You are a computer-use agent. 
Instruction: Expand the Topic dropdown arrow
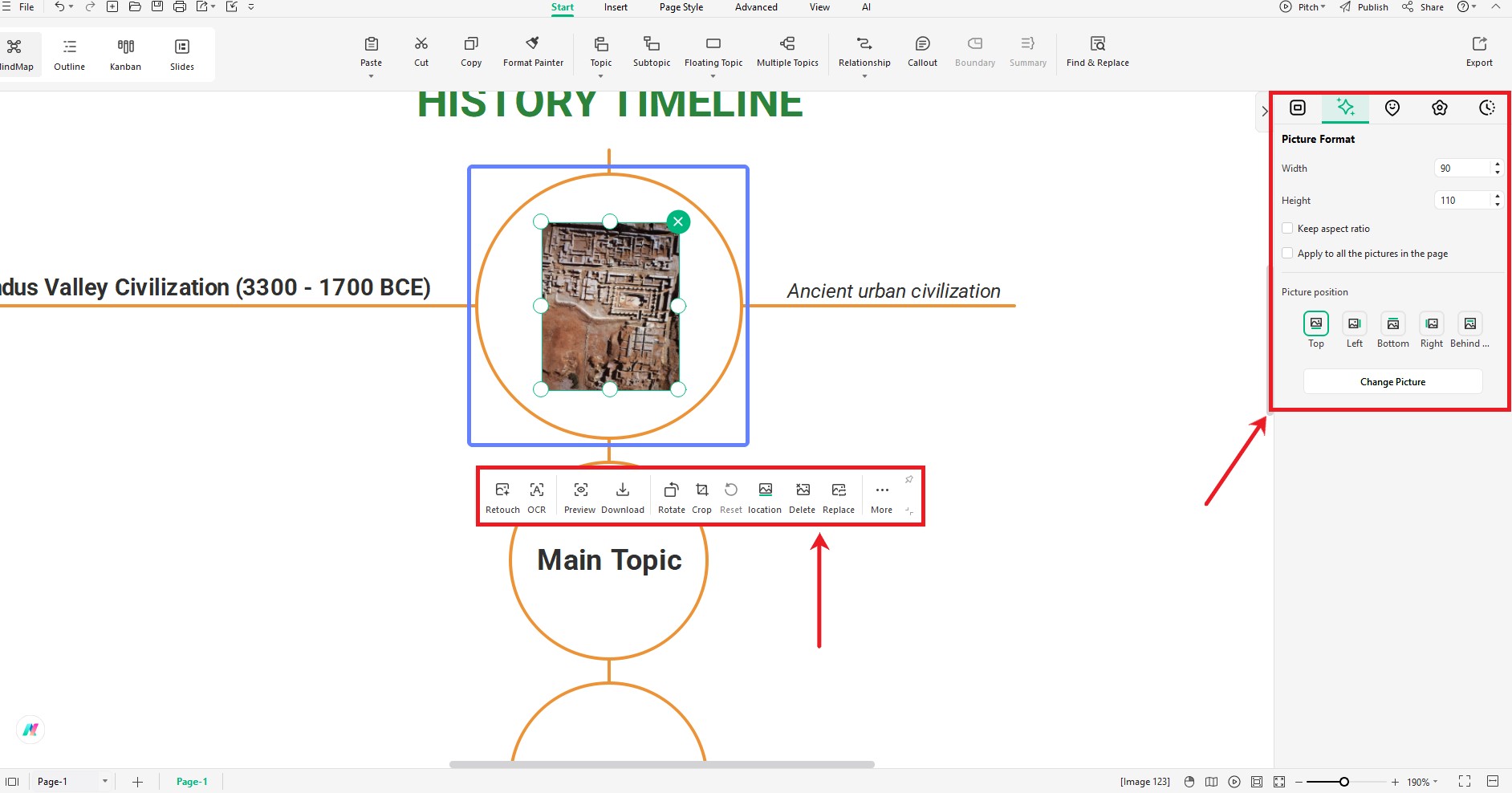[x=600, y=76]
